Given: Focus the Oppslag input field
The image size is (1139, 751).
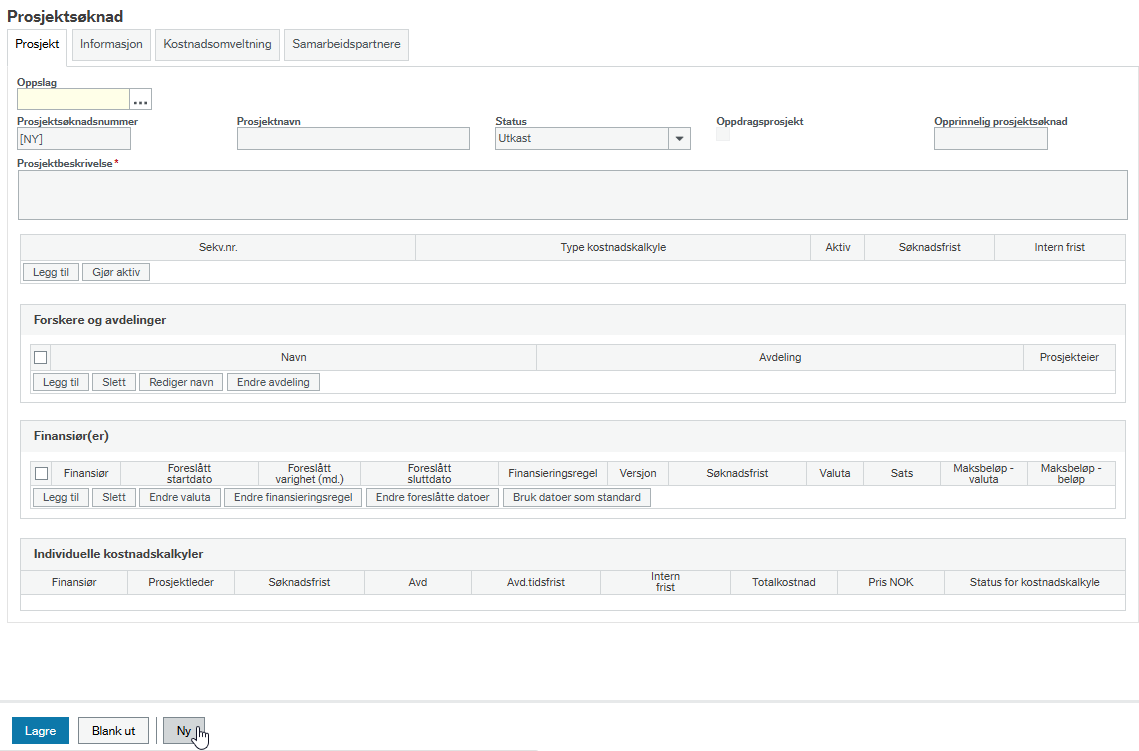Looking at the screenshot, I should 73,100.
